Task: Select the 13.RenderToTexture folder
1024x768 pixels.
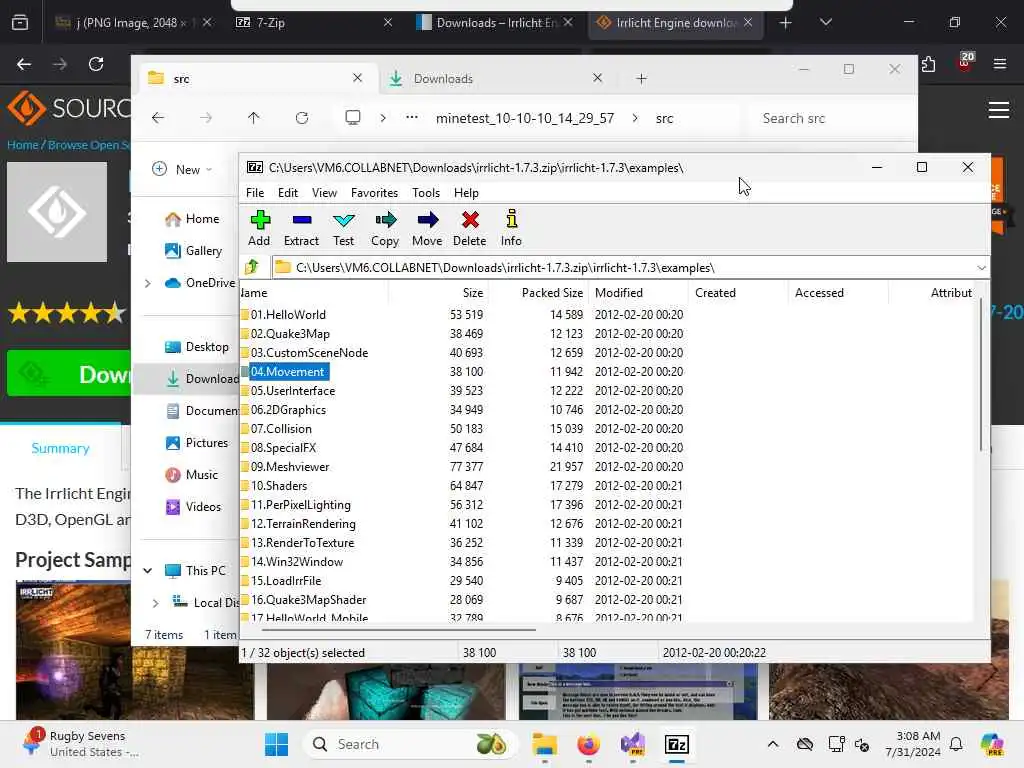Action: tap(302, 543)
